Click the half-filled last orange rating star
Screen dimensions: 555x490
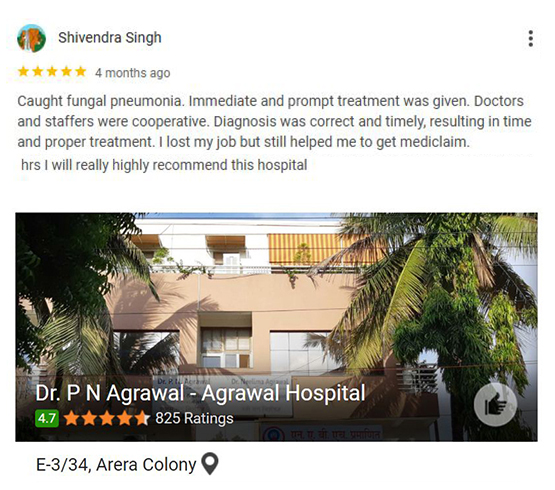pos(142,418)
